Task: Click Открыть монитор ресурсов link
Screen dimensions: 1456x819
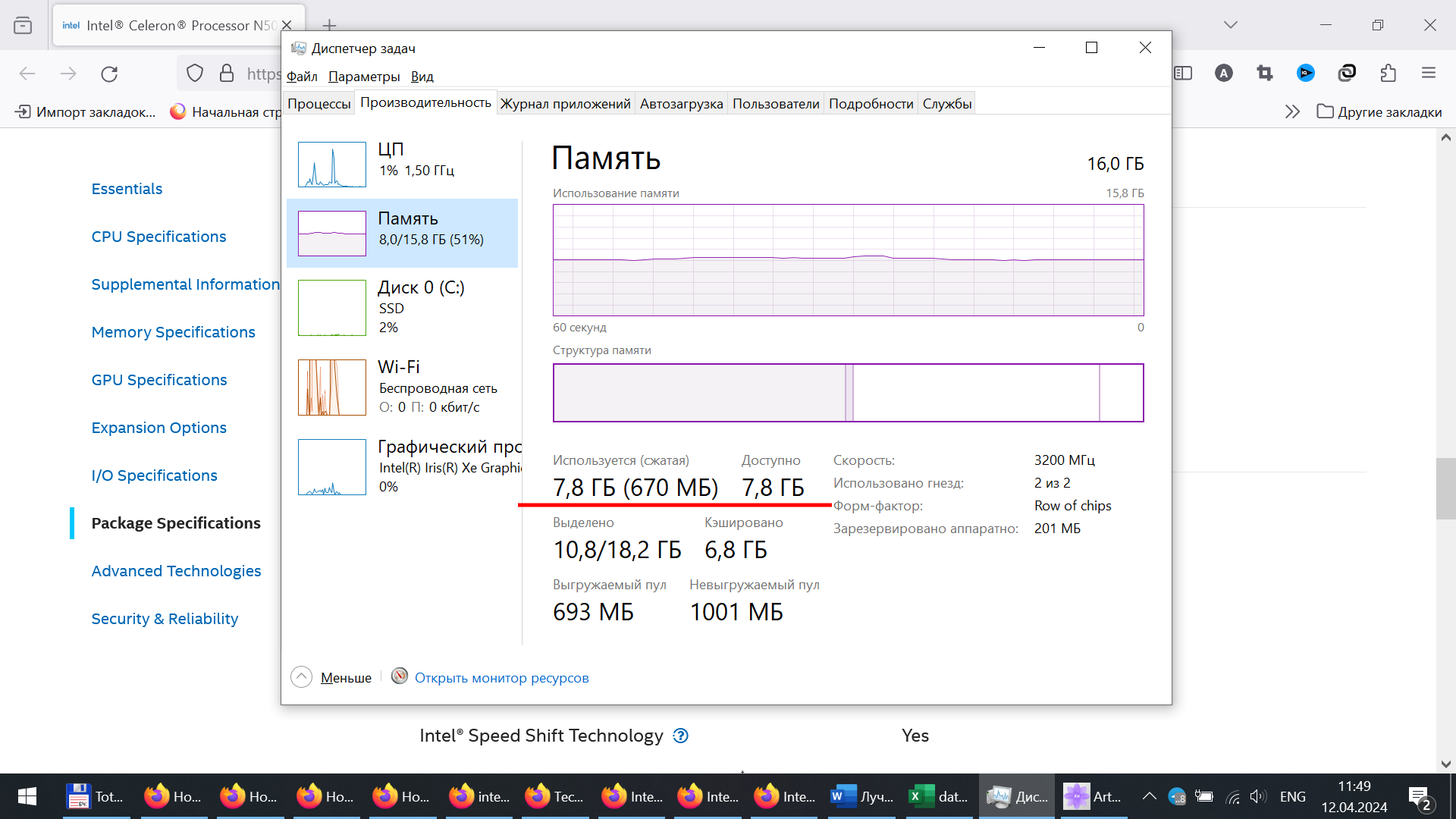Action: point(502,678)
